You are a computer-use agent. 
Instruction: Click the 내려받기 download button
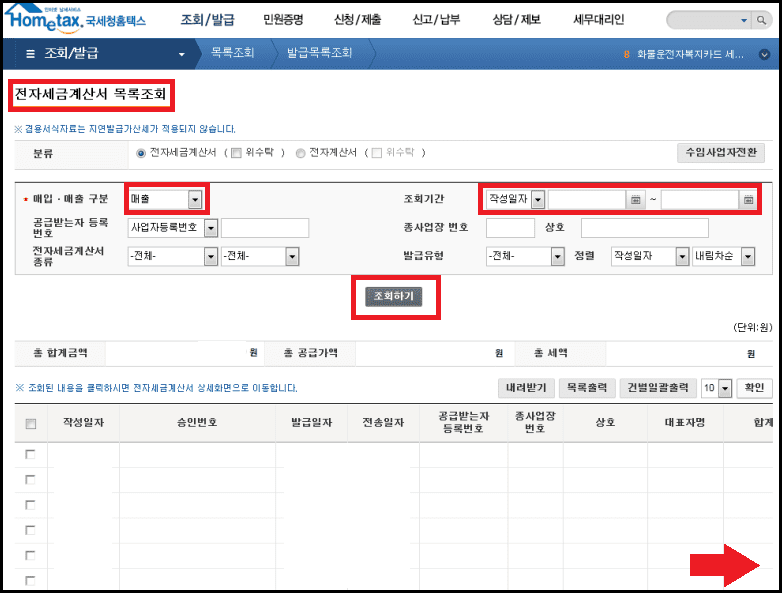[526, 388]
